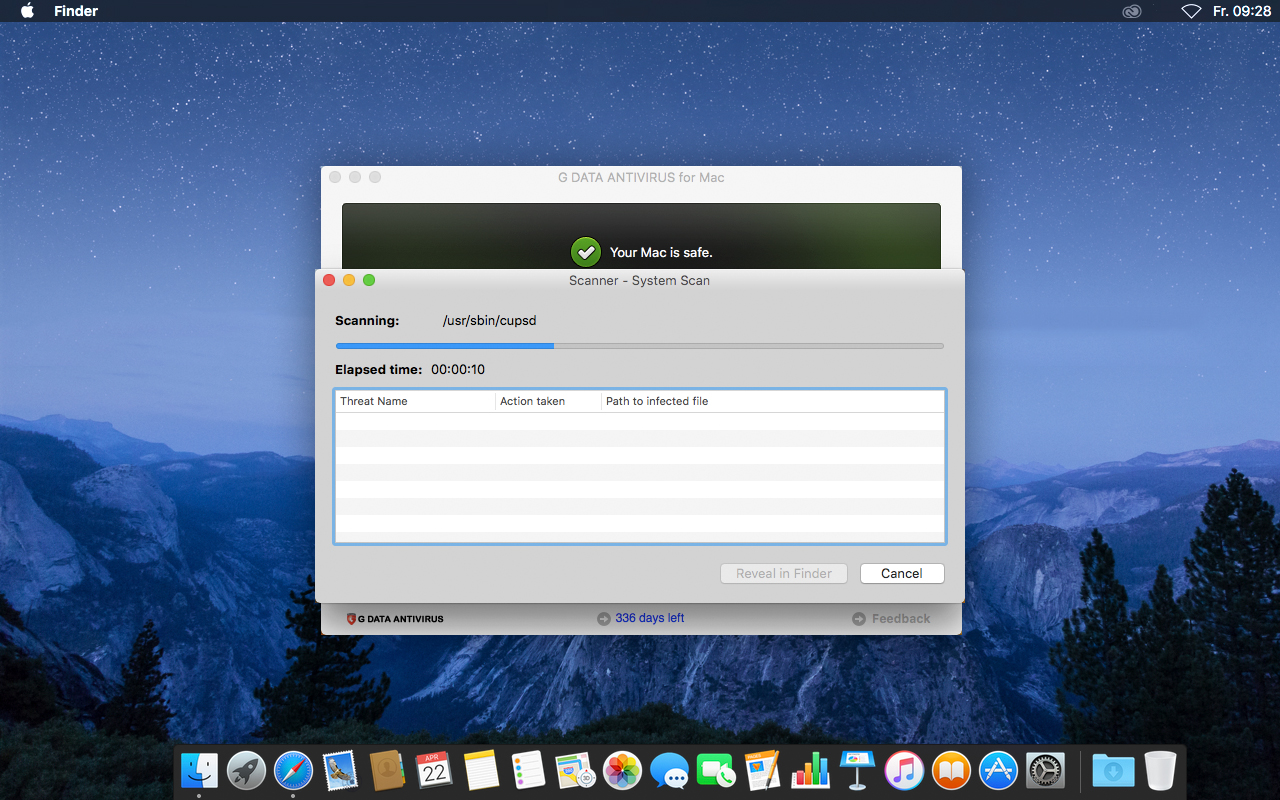This screenshot has height=800, width=1280.
Task: Launch Notes from the Dock
Action: tap(481, 770)
